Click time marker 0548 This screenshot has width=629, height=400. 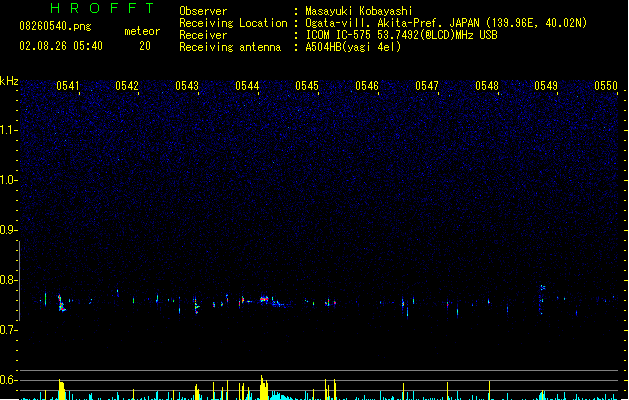click(487, 85)
